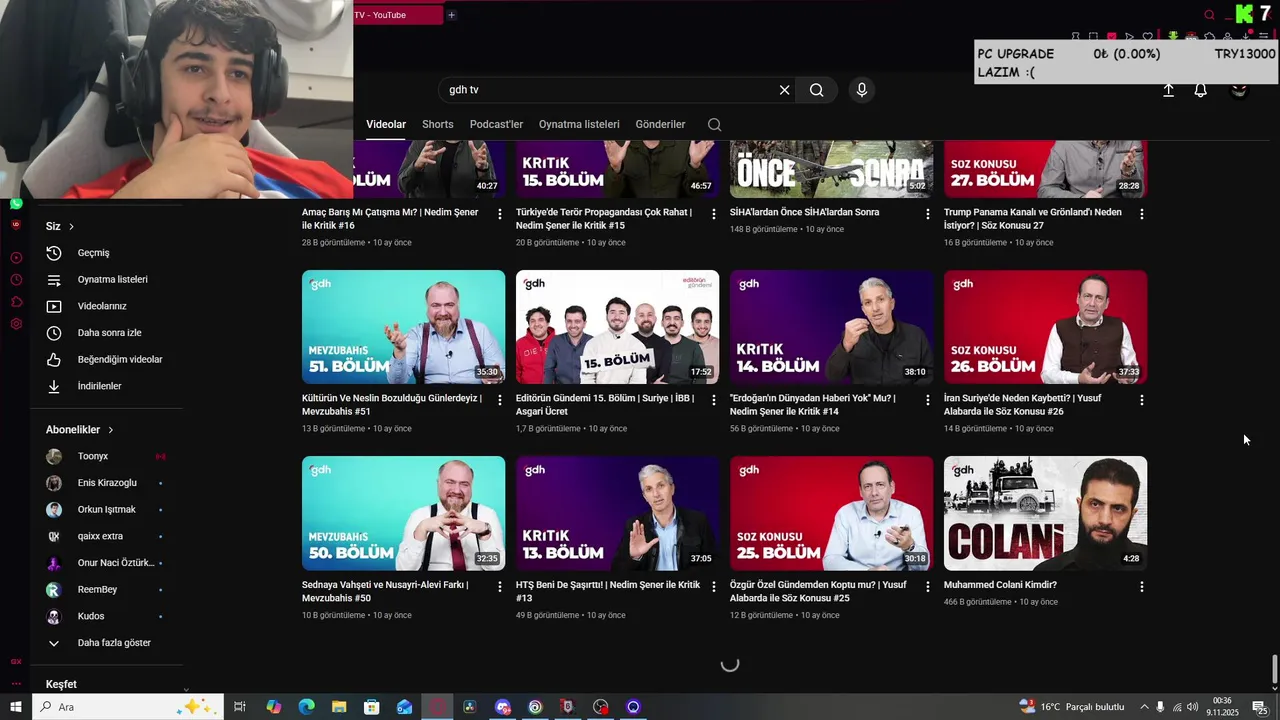The image size is (1280, 720).
Task: Open the YouTube upload/create icon
Action: point(1168,90)
